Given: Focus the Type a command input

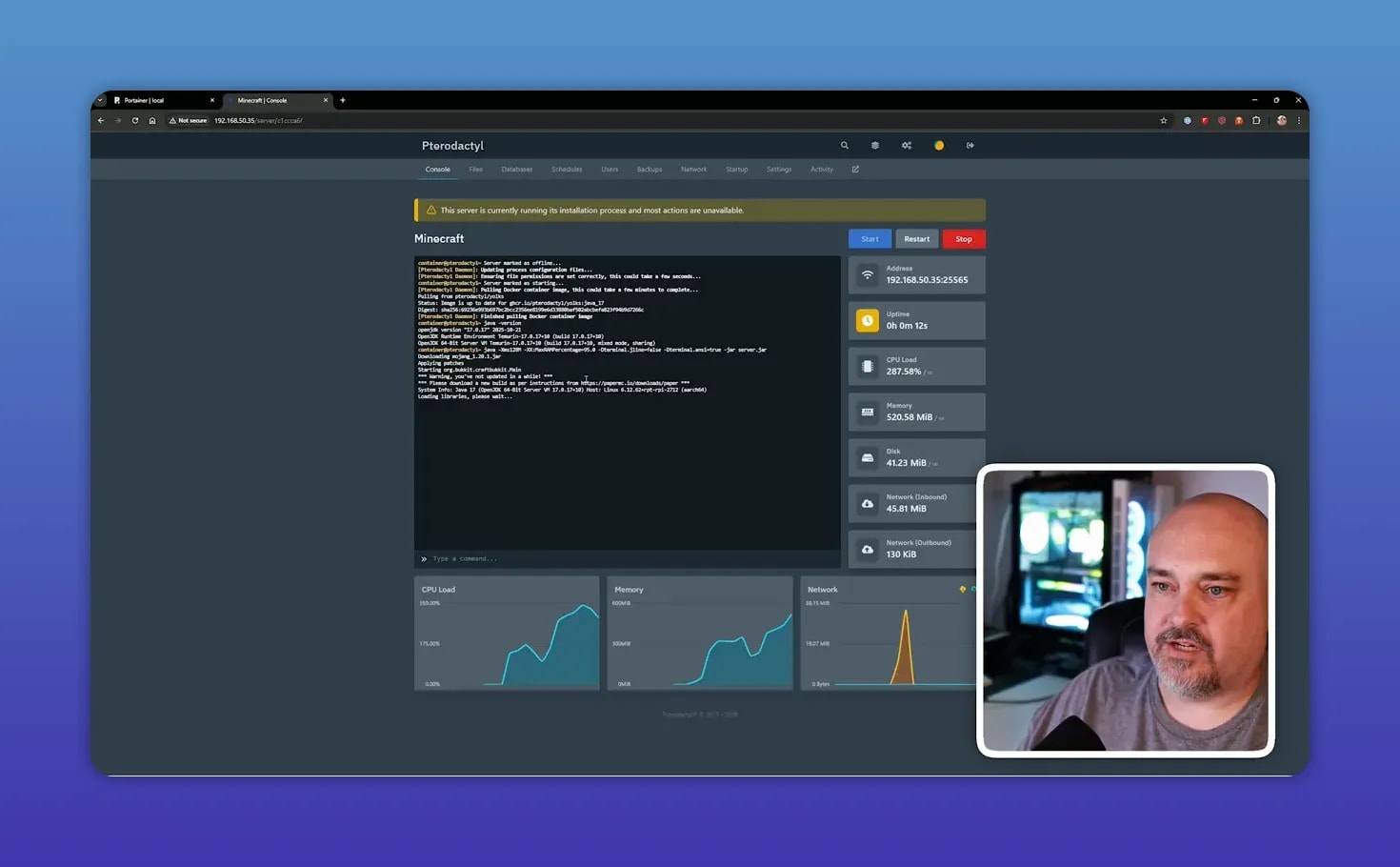Looking at the screenshot, I should pos(628,559).
